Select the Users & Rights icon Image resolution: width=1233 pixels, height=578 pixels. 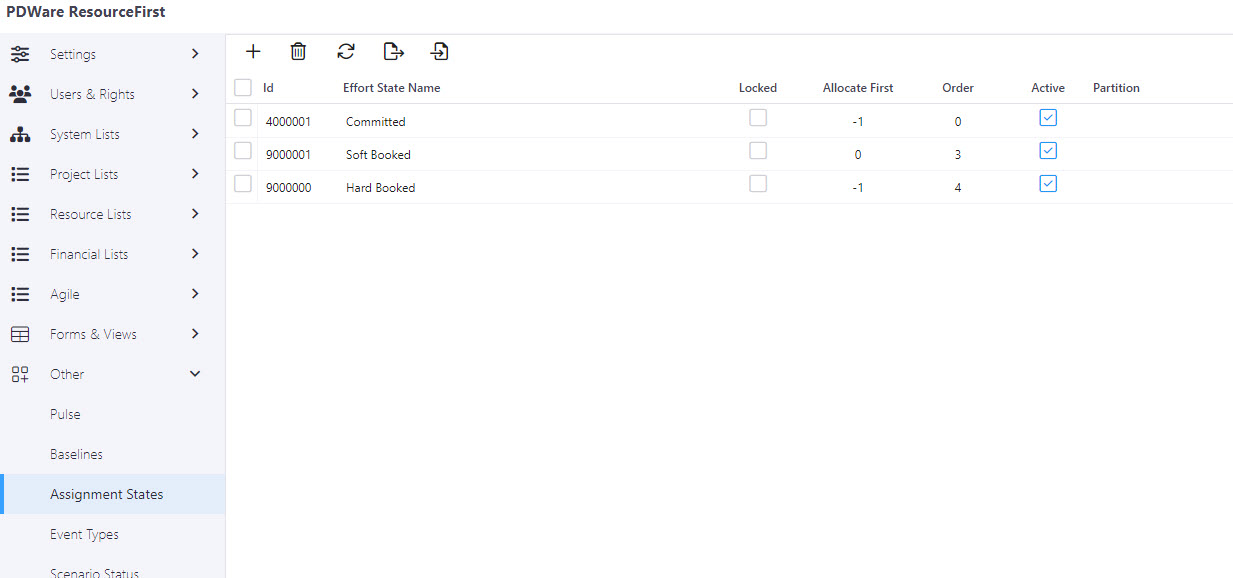(x=20, y=94)
